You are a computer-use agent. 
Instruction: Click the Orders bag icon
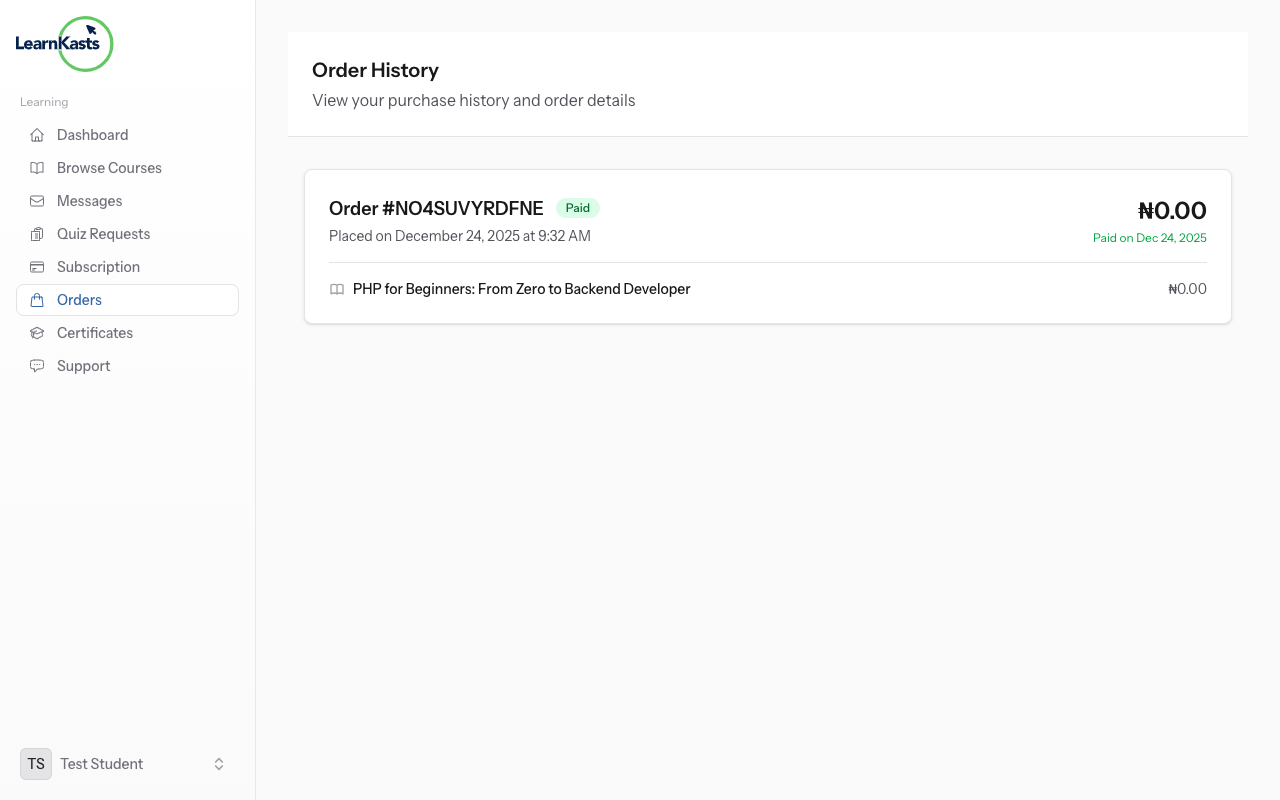36,299
